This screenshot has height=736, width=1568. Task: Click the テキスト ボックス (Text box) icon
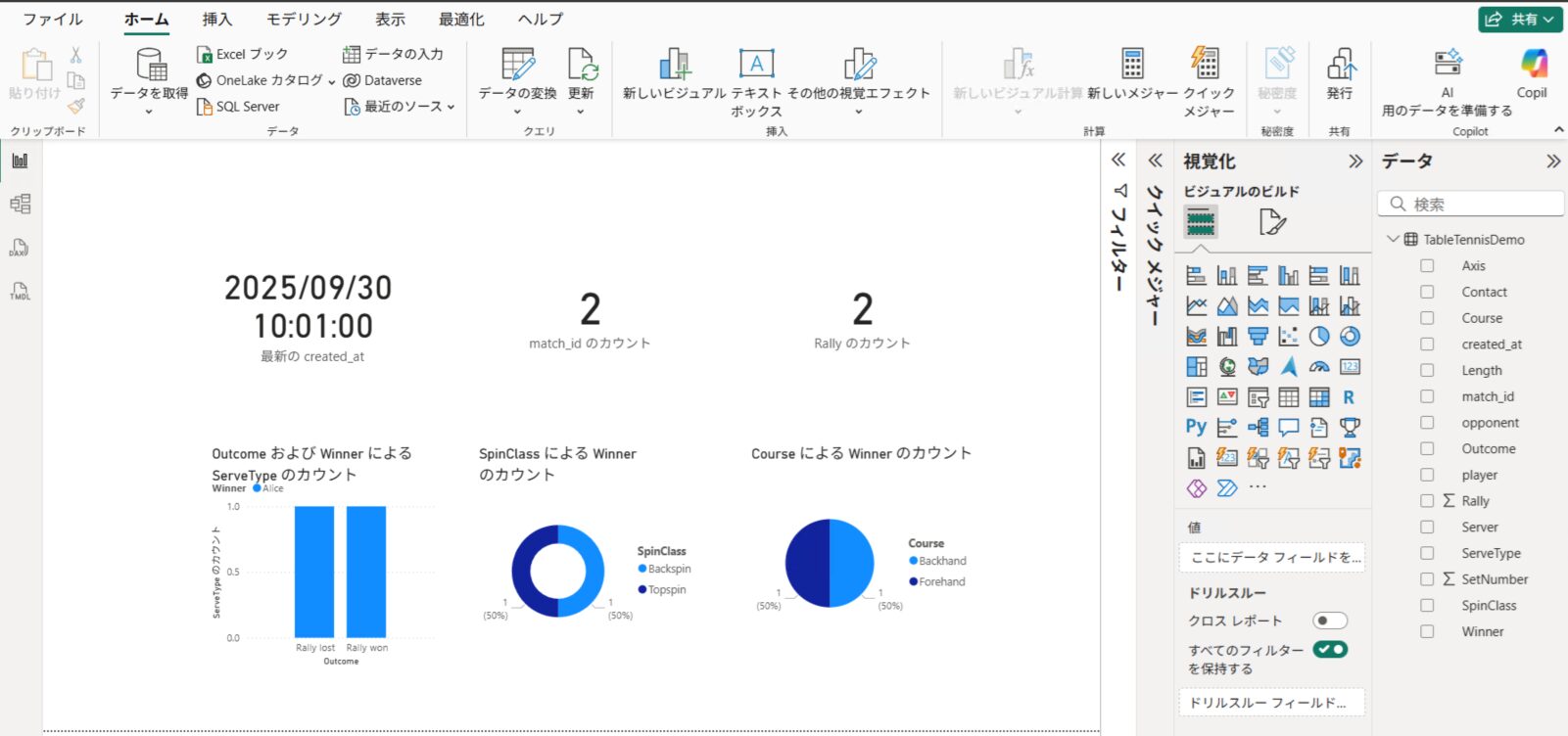pos(756,65)
